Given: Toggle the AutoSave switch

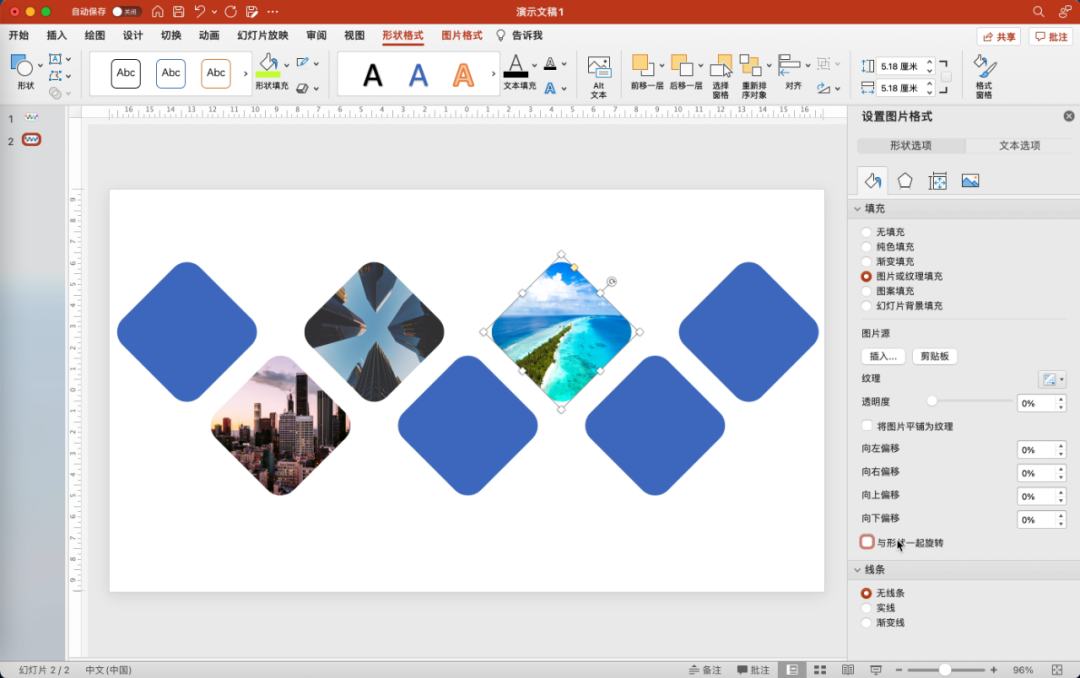Looking at the screenshot, I should 126,12.
